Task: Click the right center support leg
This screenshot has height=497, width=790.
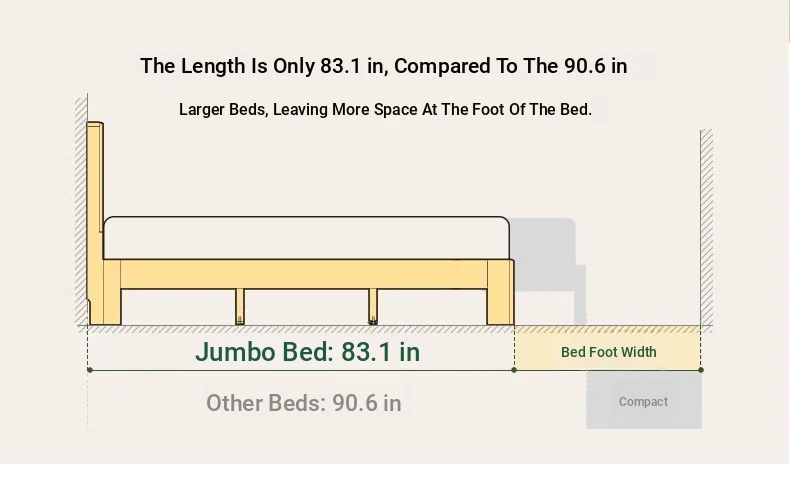Action: pyautogui.click(x=373, y=306)
